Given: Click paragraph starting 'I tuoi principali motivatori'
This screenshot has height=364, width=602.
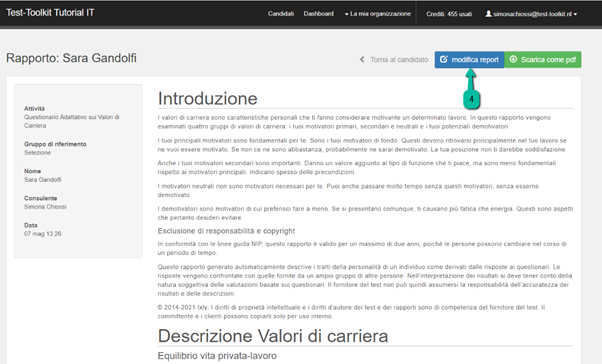Looking at the screenshot, I should [x=362, y=145].
